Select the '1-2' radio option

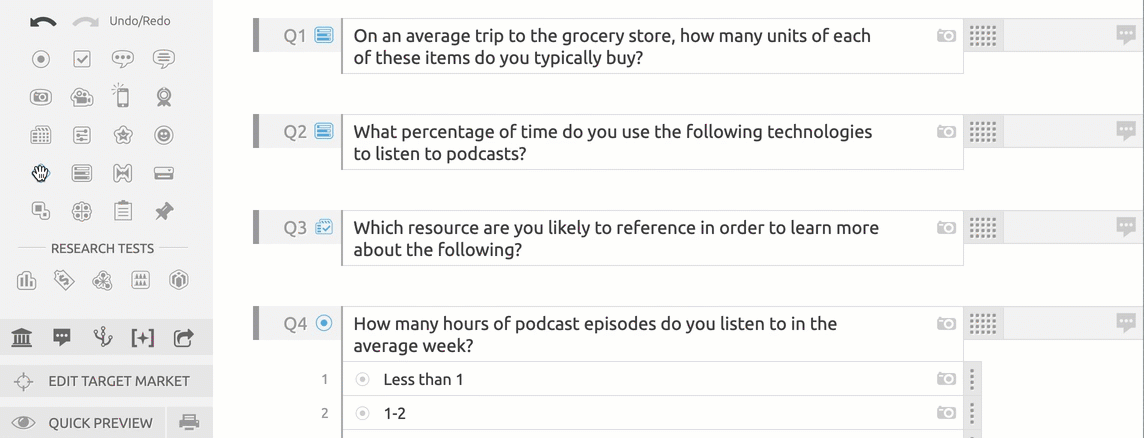[363, 414]
